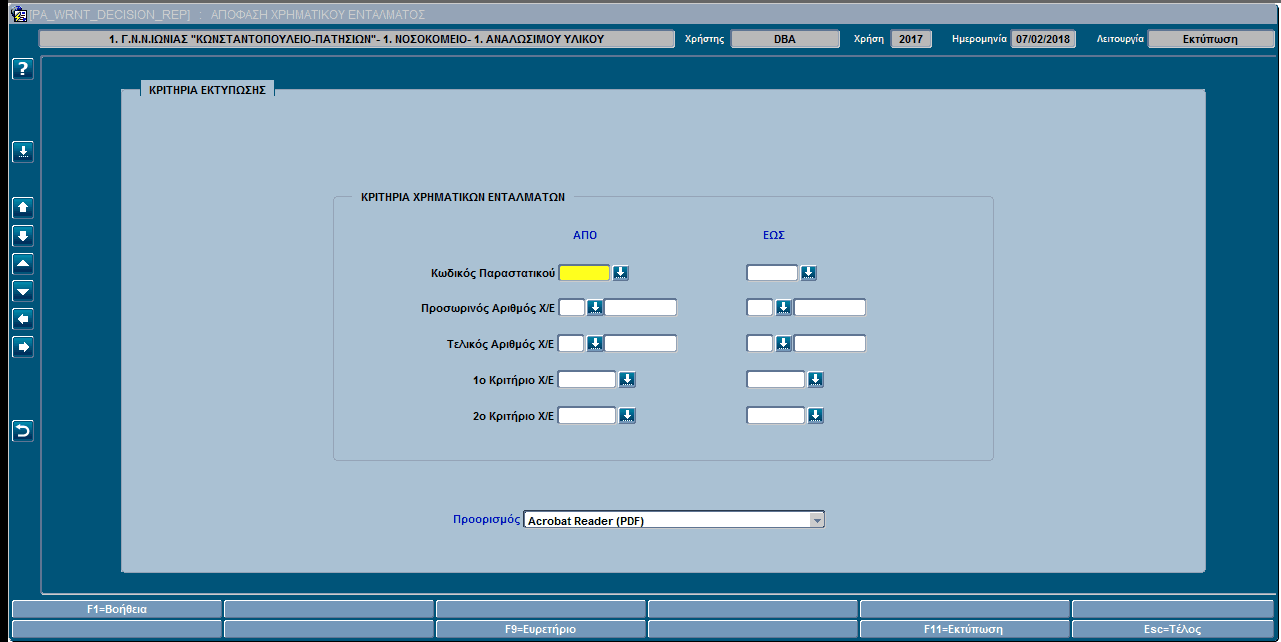Click the sidebar undo/return arrow icon
The image size is (1281, 642).
[23, 431]
